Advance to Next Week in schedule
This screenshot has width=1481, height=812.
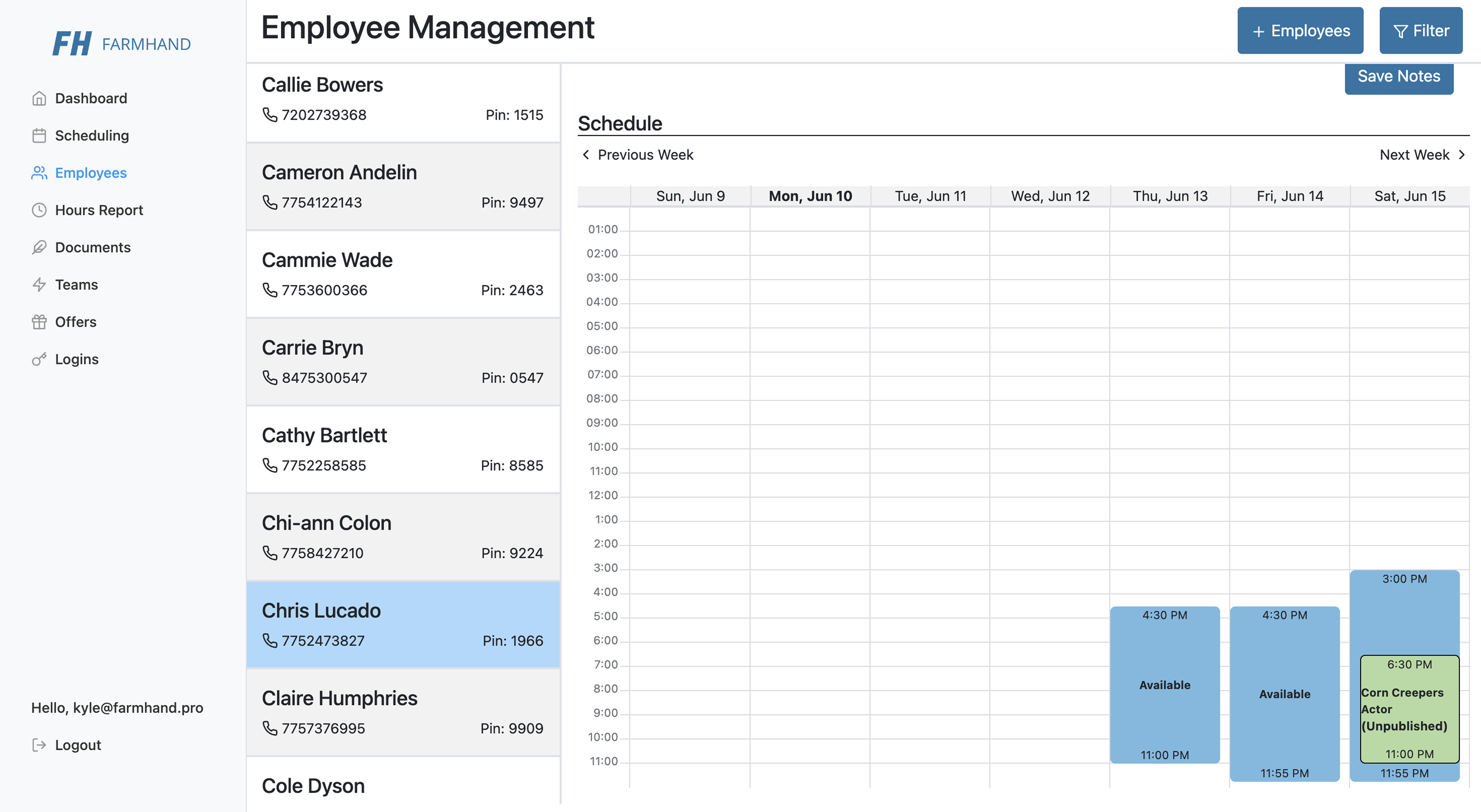pos(1423,155)
